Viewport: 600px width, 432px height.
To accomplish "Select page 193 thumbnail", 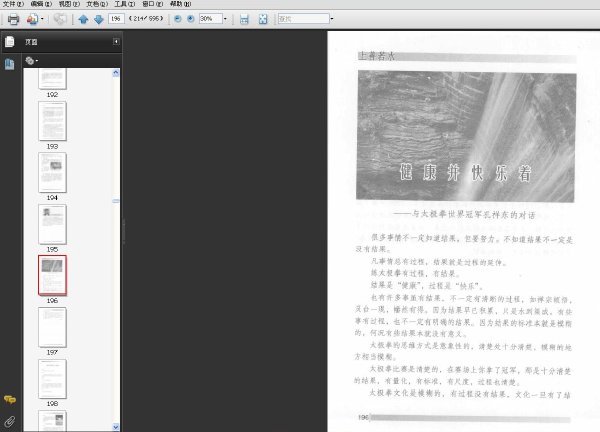I will coord(52,121).
